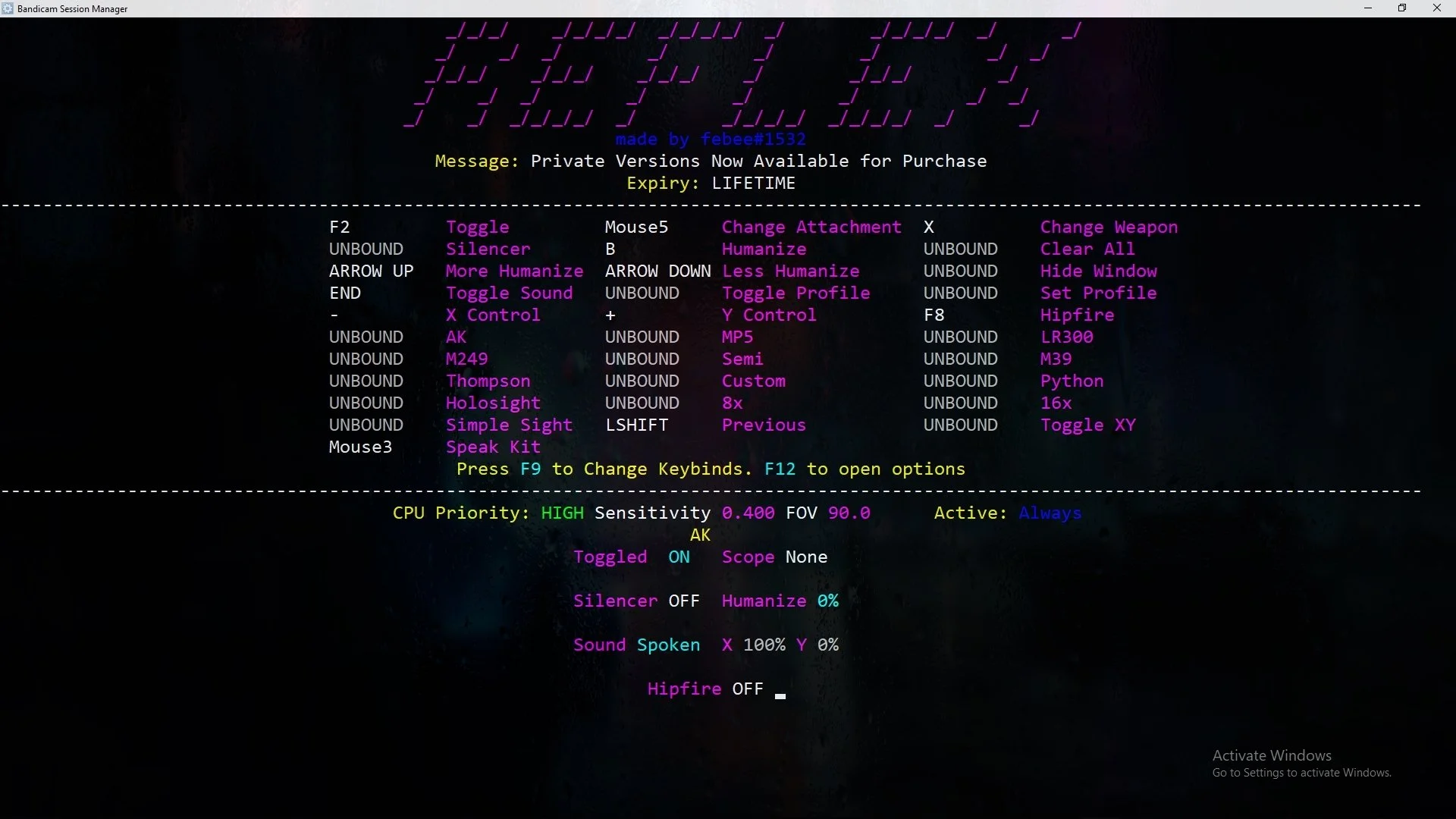Screen dimensions: 1456x819
Task: Toggle Sound setting
Action: tap(510, 293)
